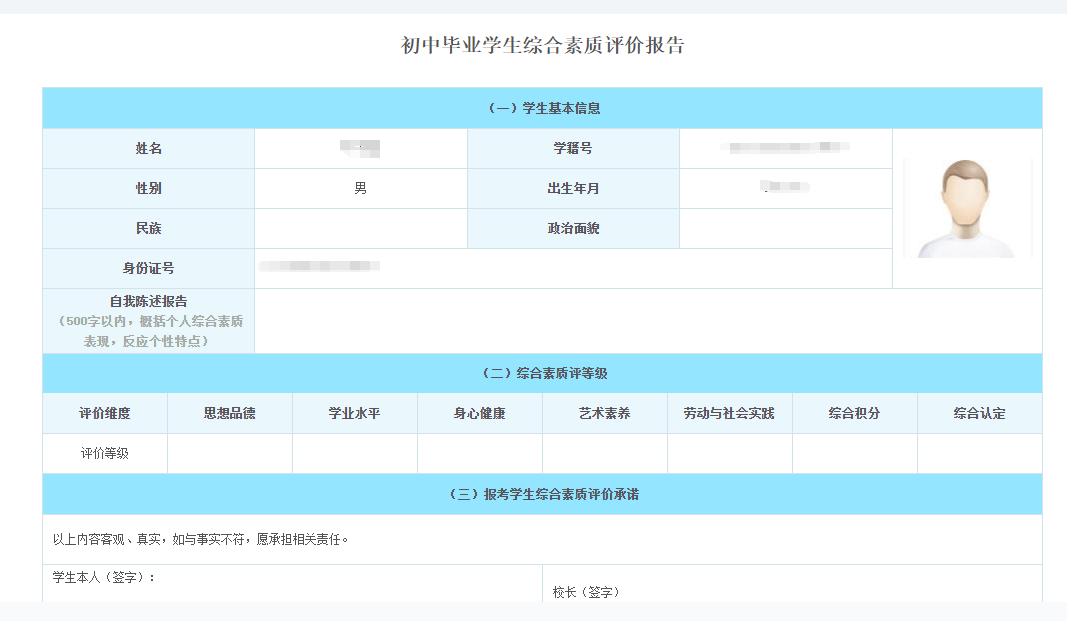Screen dimensions: 1067x621
Task: Click the empty 政治面貌 value cell
Action: click(x=785, y=229)
